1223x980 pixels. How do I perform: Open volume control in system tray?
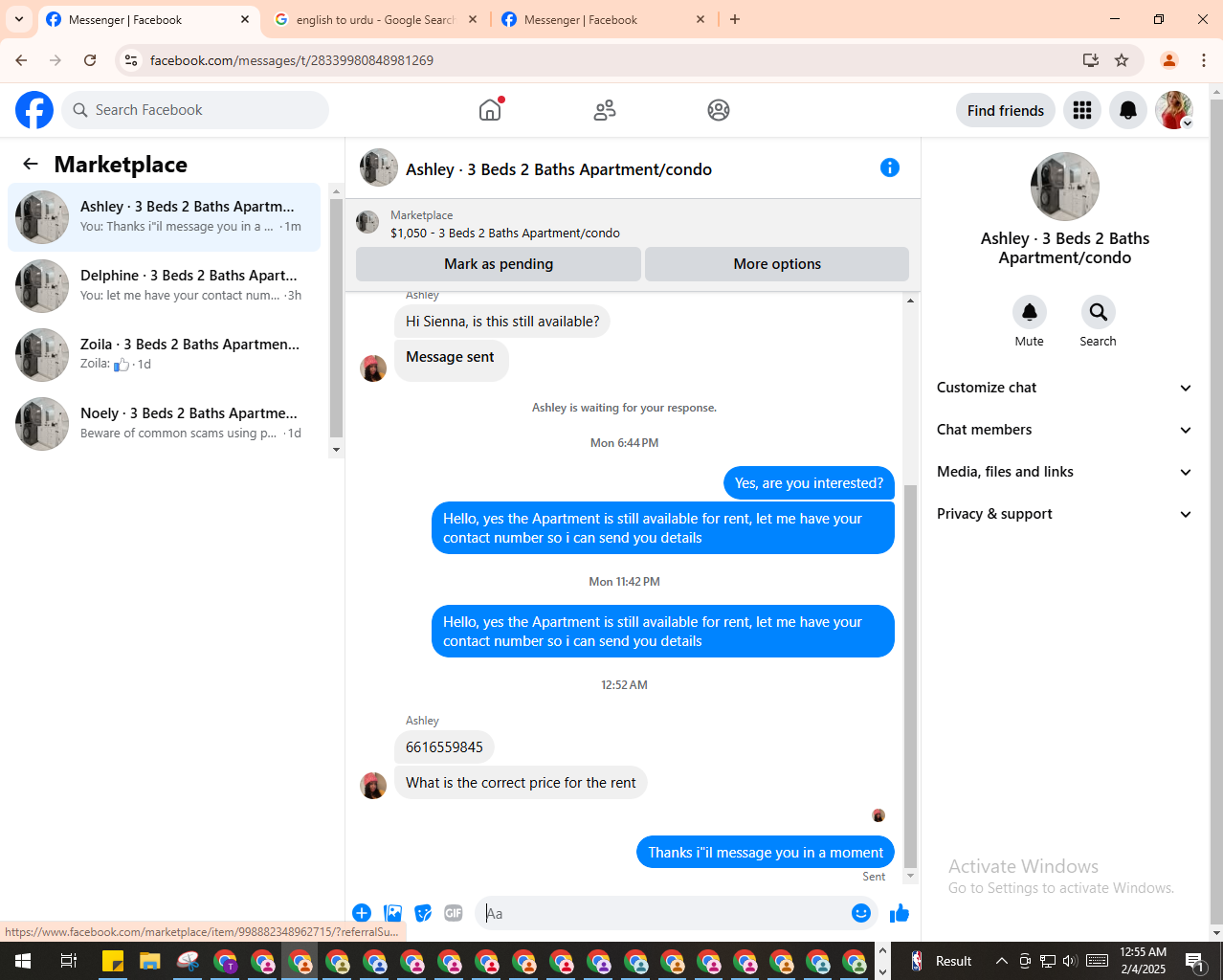click(x=1070, y=961)
